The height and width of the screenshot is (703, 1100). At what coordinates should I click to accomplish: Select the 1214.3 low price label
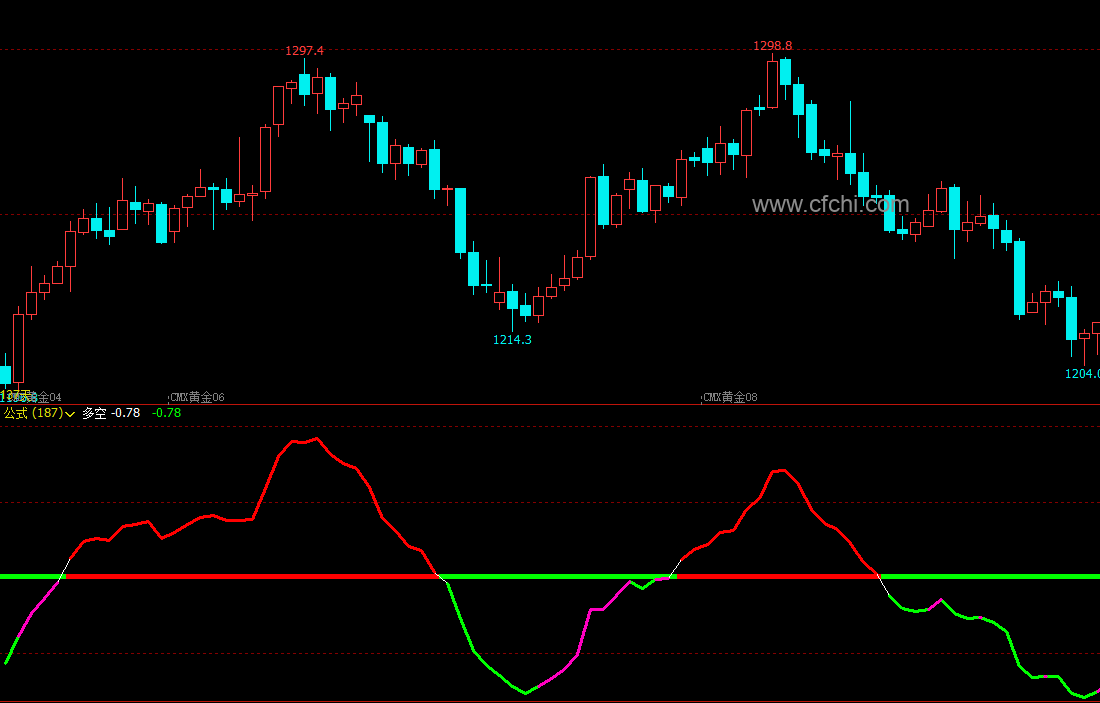pyautogui.click(x=512, y=340)
